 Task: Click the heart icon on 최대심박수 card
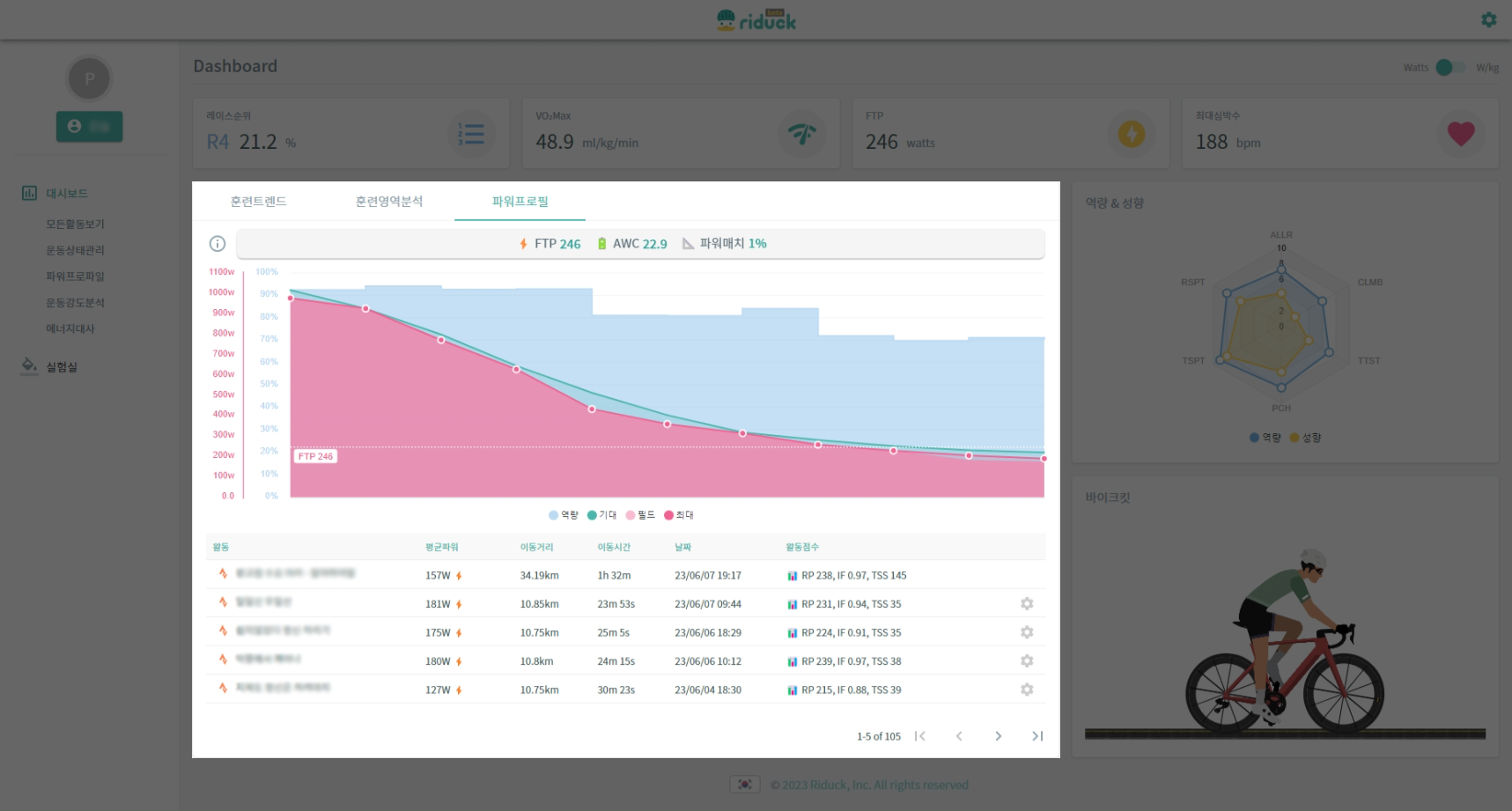click(1460, 134)
